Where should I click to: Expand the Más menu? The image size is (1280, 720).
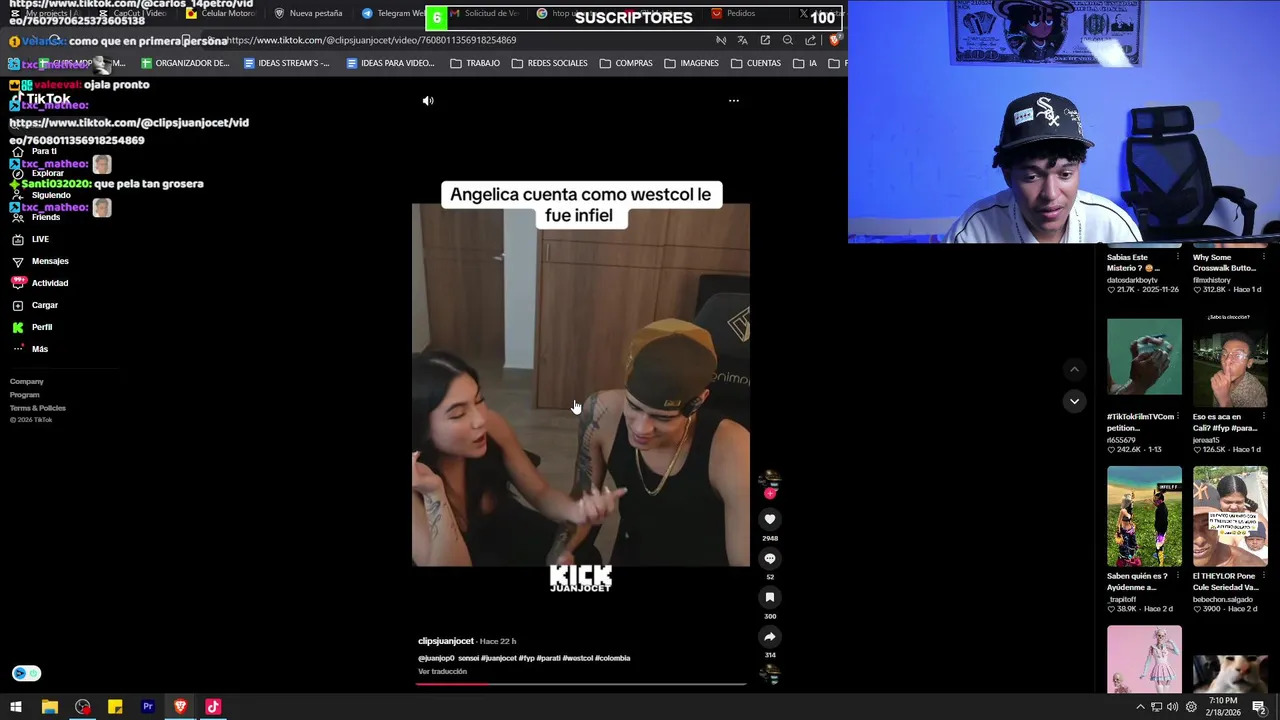[30, 349]
